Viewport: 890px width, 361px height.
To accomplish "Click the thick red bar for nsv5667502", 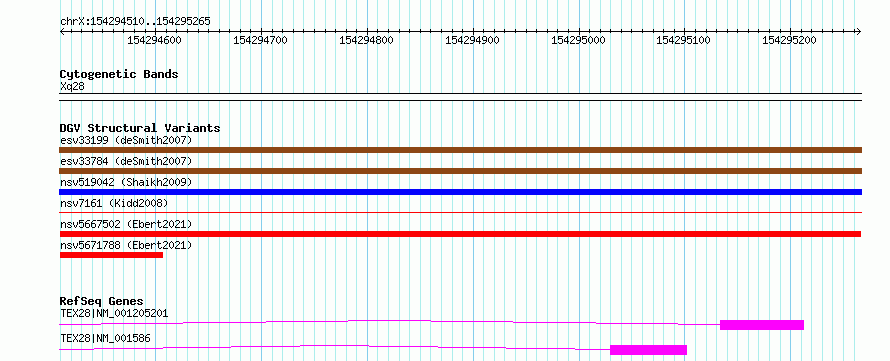I will (x=460, y=234).
